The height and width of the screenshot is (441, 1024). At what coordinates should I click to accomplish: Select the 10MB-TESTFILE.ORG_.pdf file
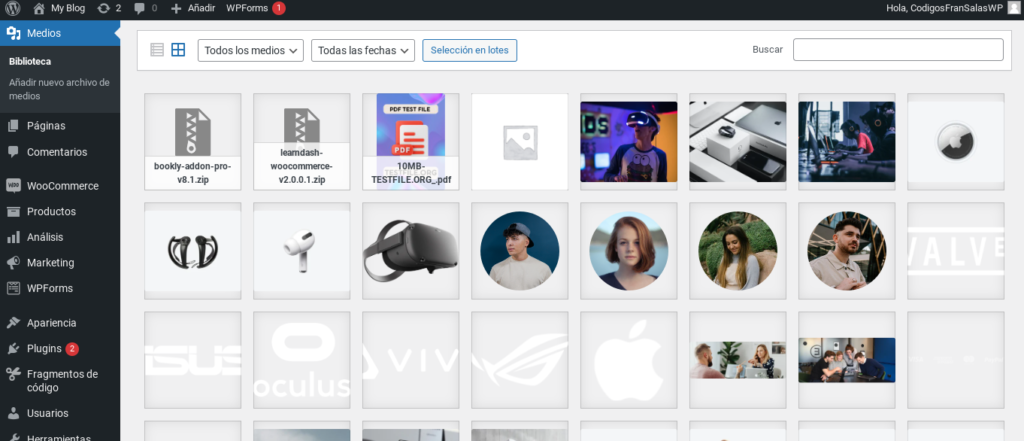(411, 142)
